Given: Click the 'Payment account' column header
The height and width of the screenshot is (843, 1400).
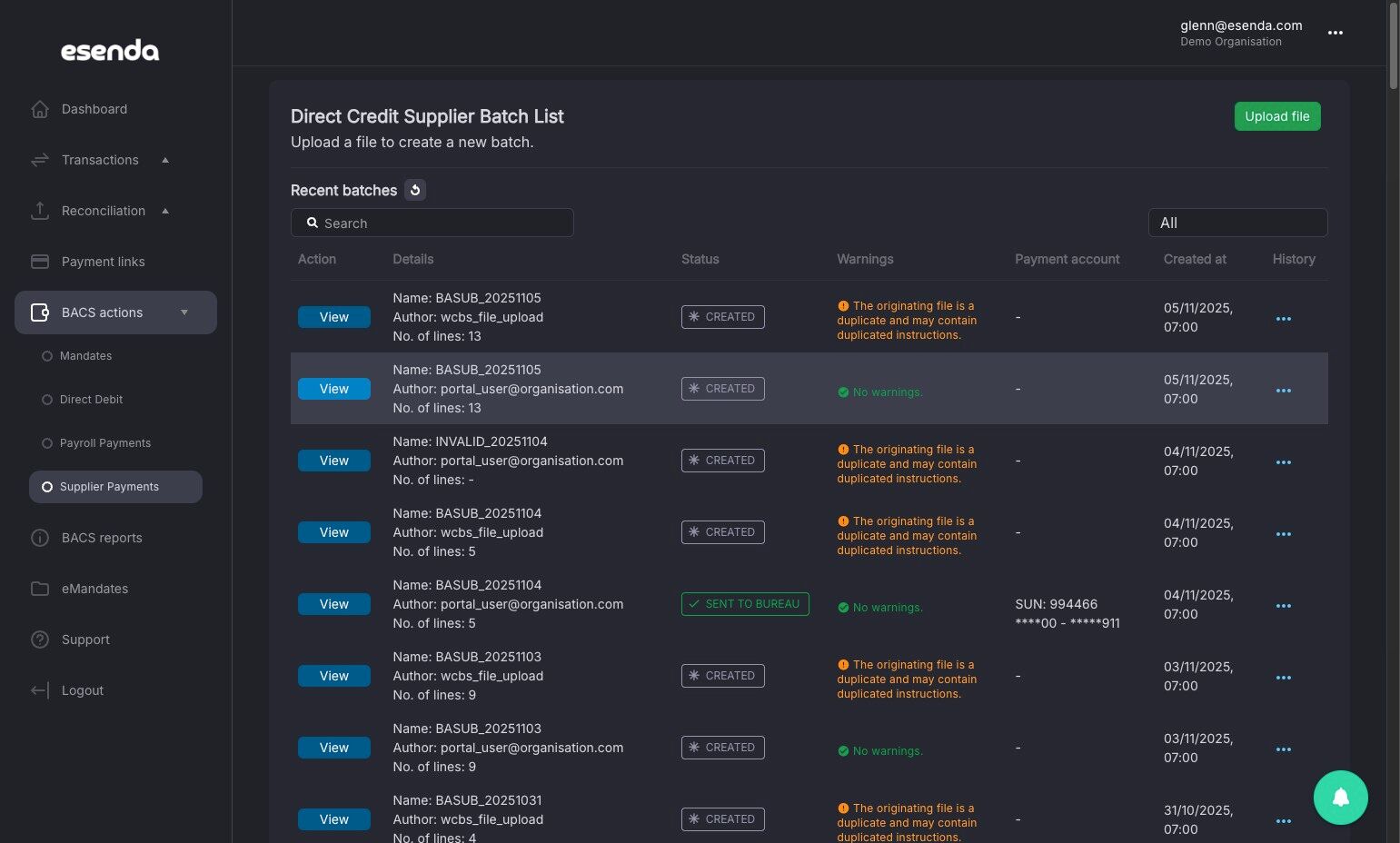Looking at the screenshot, I should coord(1067,259).
